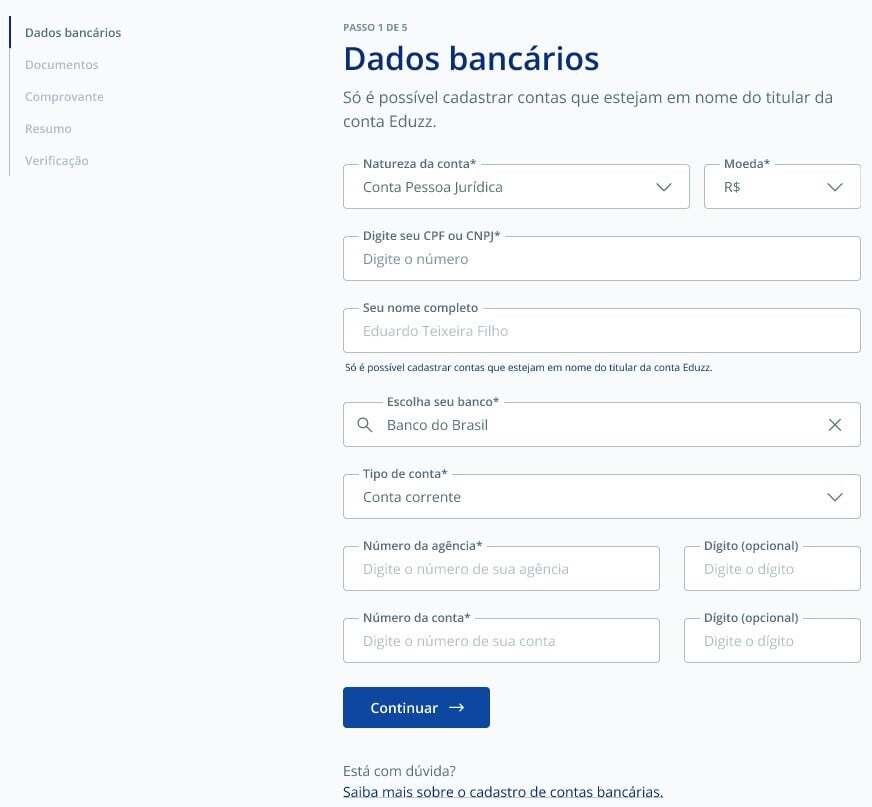This screenshot has height=807, width=872.
Task: Click the Escolha seu banco search field
Action: click(600, 425)
